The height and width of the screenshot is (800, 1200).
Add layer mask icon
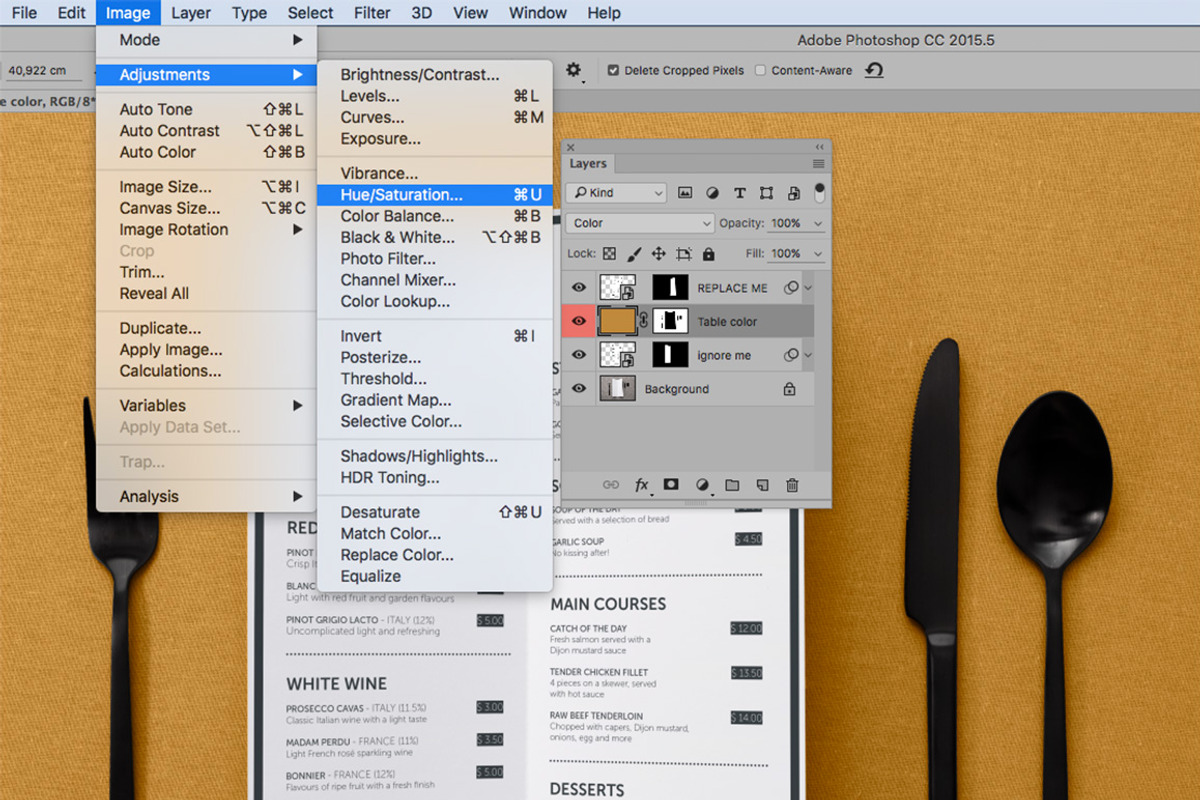click(x=671, y=484)
